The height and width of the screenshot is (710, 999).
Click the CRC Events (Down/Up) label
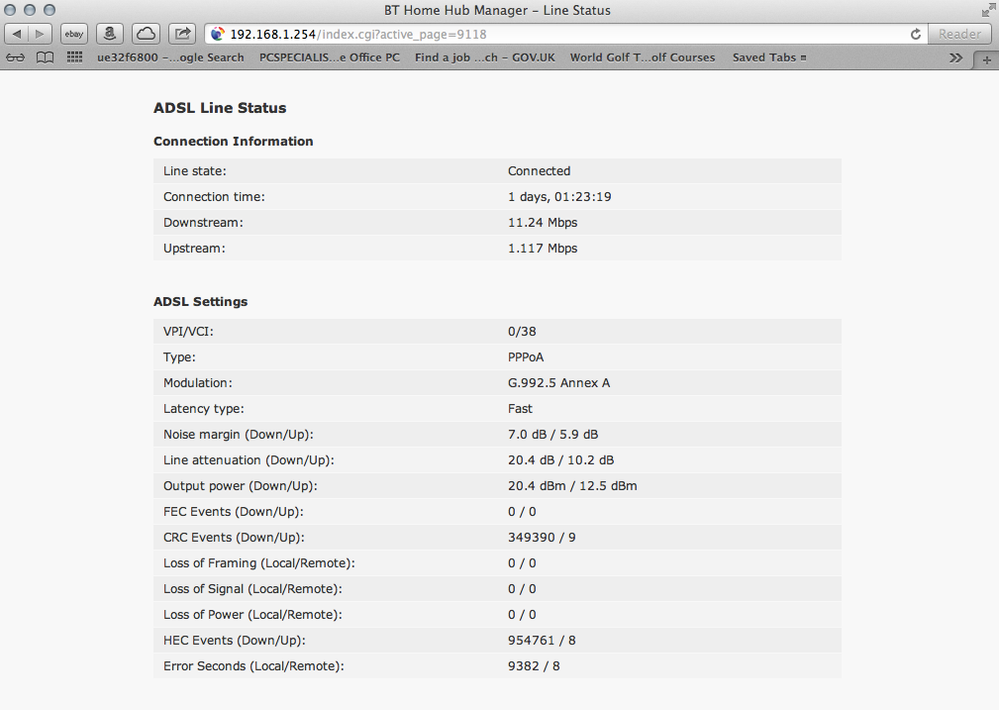click(234, 537)
